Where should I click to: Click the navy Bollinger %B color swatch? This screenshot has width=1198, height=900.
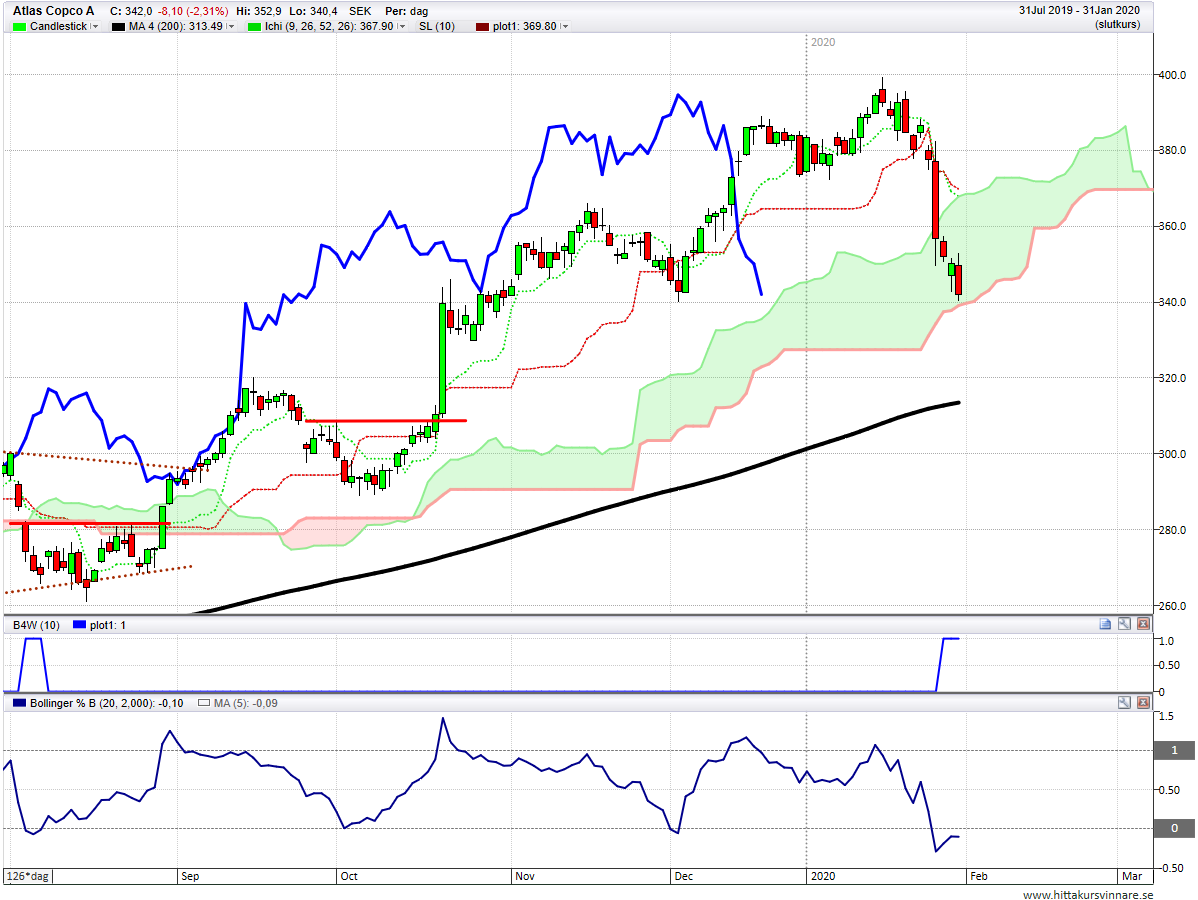[20, 703]
